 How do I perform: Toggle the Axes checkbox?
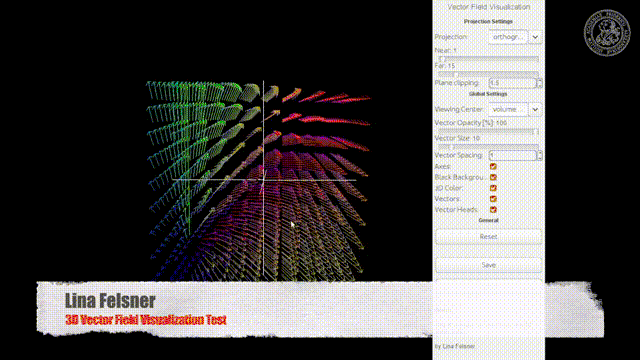[493, 167]
